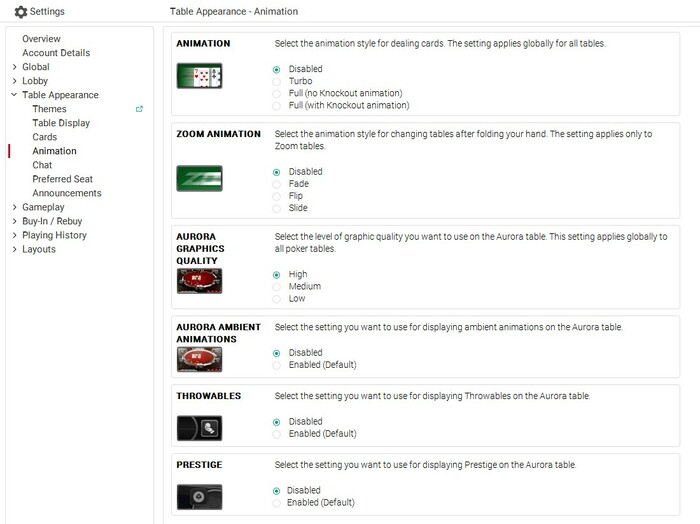Click the Prestige thumbnail image
The width and height of the screenshot is (700, 524).
tap(200, 497)
